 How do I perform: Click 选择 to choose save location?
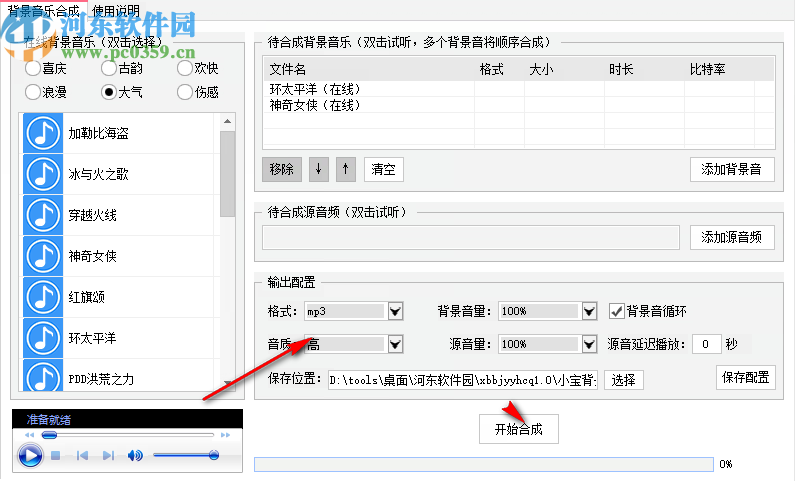pyautogui.click(x=624, y=380)
